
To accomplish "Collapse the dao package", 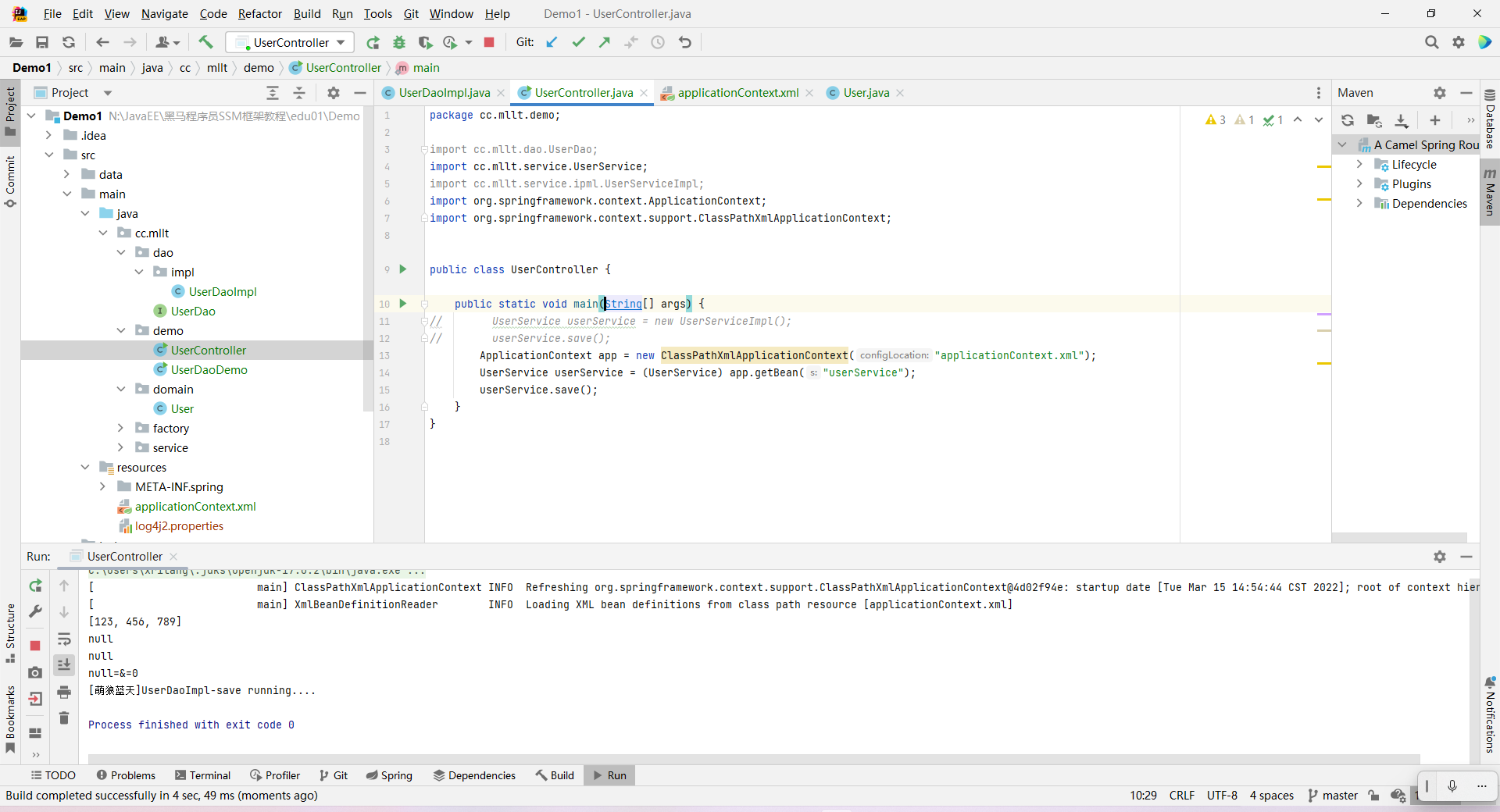I will (121, 252).
